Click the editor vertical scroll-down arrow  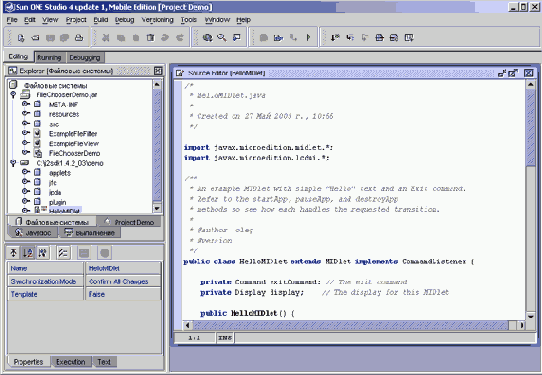coord(530,316)
